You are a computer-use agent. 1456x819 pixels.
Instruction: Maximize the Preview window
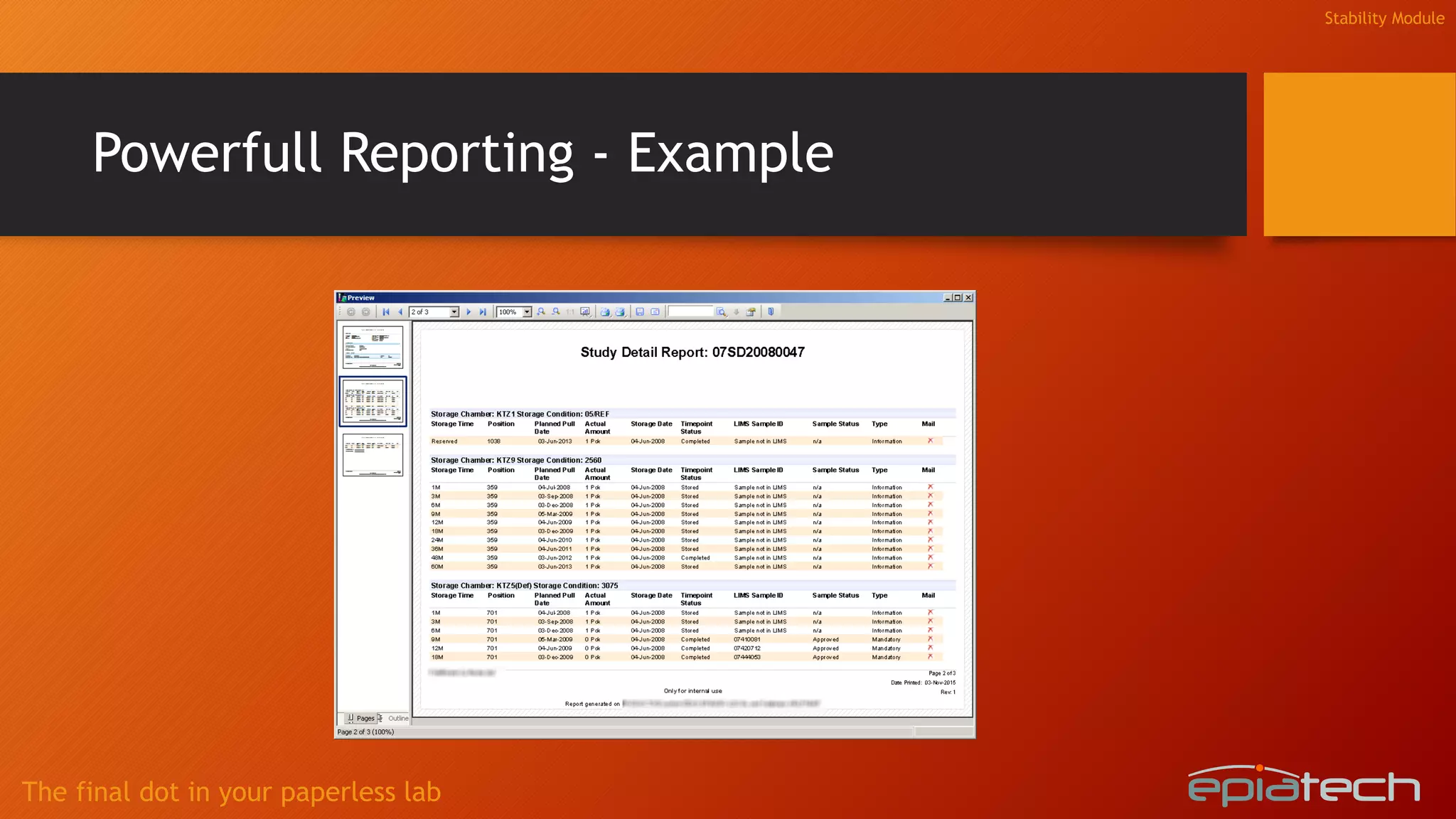(x=958, y=298)
